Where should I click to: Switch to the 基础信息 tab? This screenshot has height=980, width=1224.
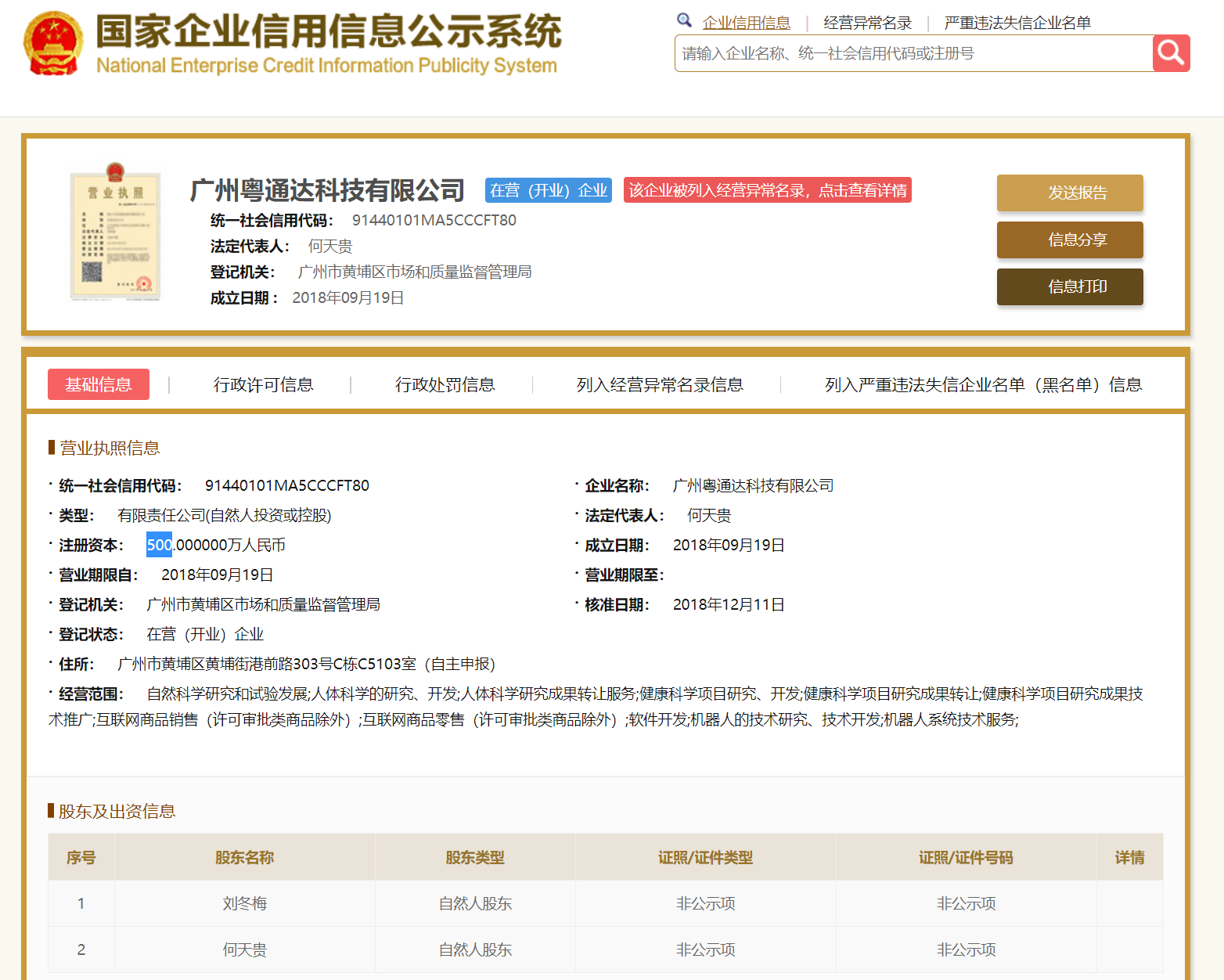coord(99,384)
